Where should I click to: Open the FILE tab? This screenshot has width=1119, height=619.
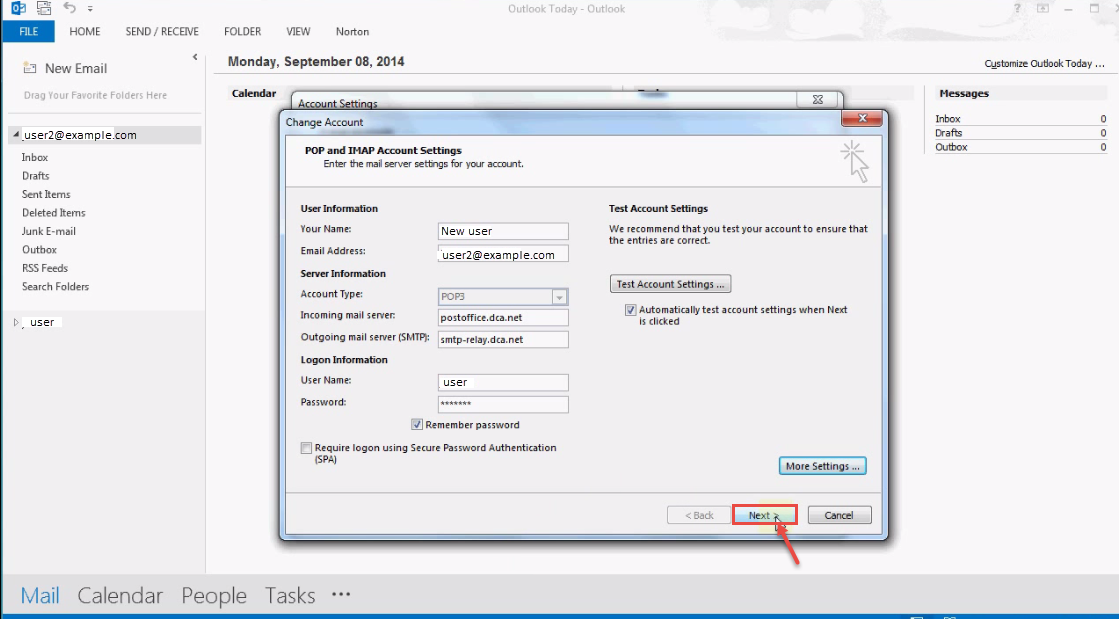click(29, 31)
